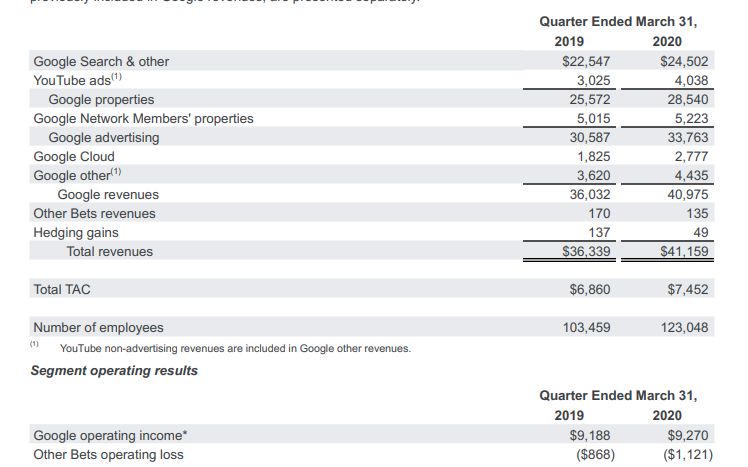This screenshot has width=748, height=467.
Task: Click the $7,452 Total TAC value
Action: 687,289
